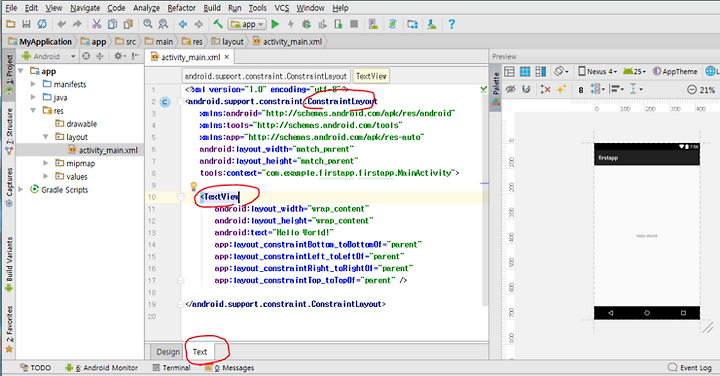Open the API 25 version dropdown
Viewport: 720px width, 376px height.
(635, 71)
